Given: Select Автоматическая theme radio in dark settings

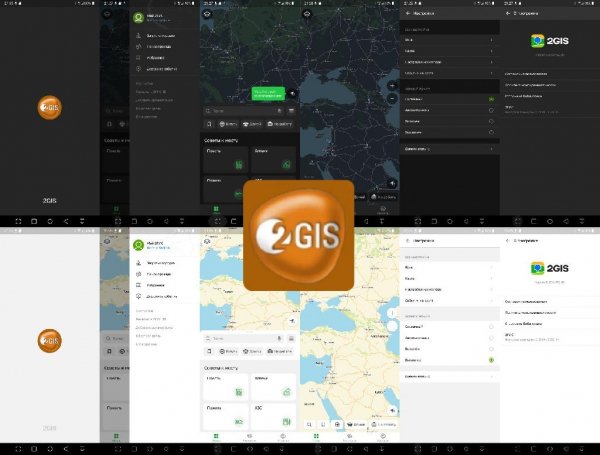Looking at the screenshot, I should (491, 110).
